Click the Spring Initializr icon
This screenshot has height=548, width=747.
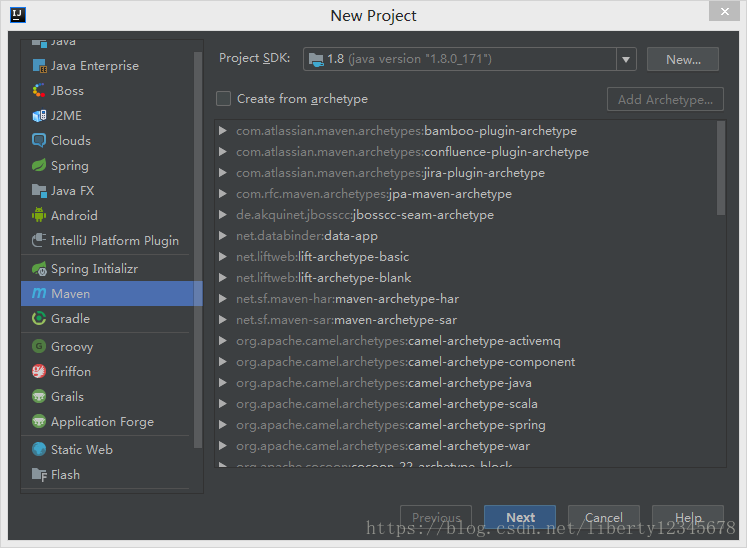[39, 269]
